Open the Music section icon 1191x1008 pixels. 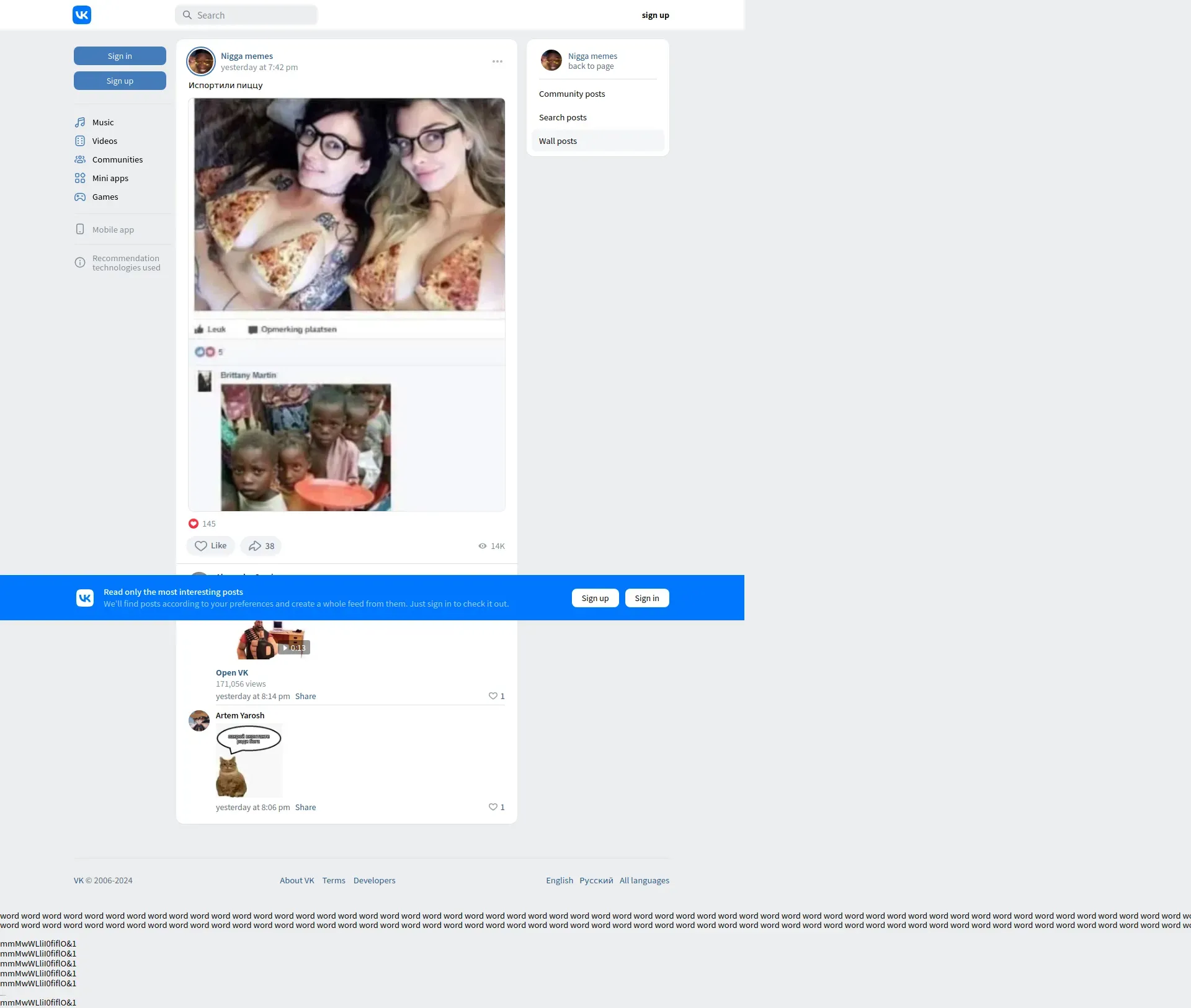[x=80, y=122]
